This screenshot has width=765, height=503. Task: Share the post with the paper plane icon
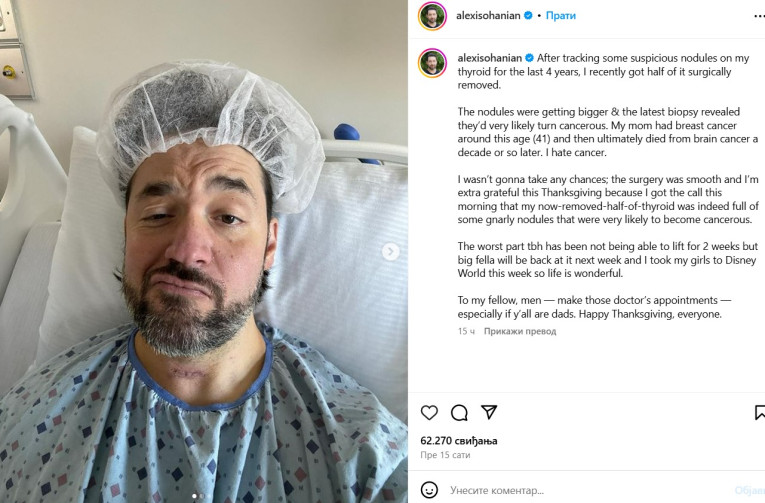[489, 412]
